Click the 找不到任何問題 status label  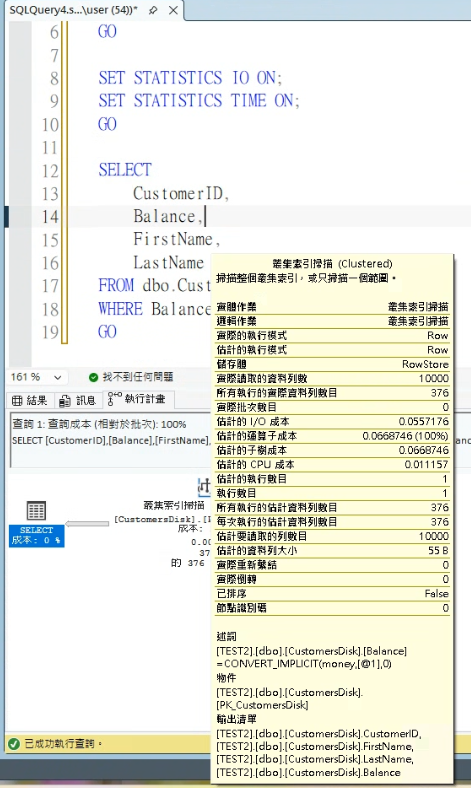[138, 377]
